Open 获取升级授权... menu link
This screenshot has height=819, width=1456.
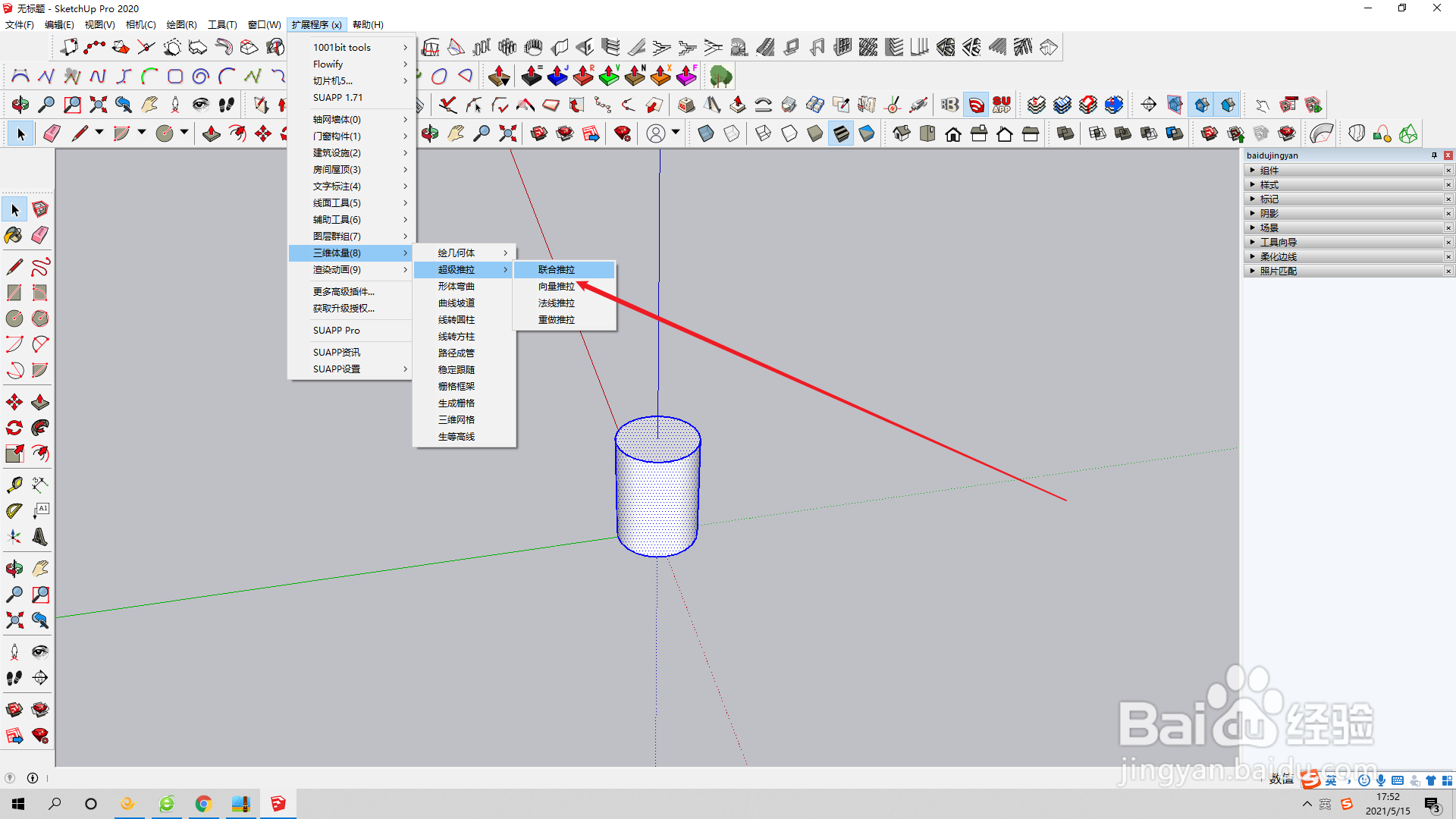(x=344, y=309)
